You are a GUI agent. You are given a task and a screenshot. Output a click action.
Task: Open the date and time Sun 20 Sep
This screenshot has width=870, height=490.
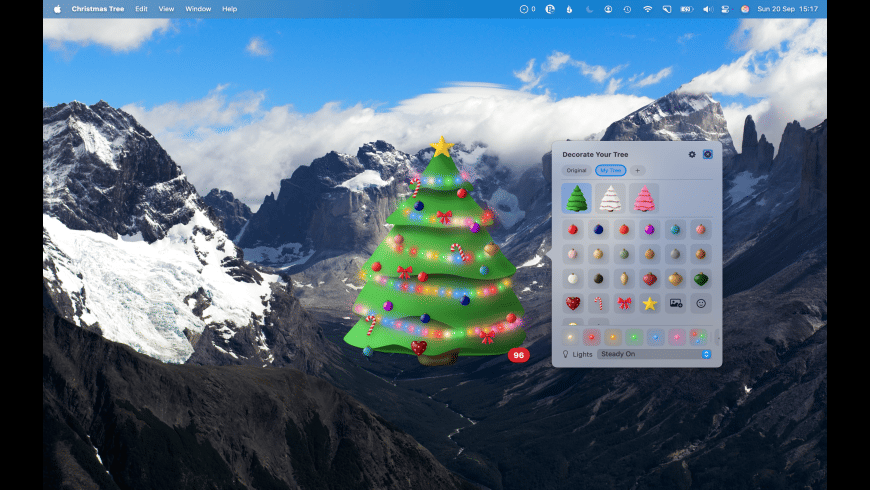787,9
